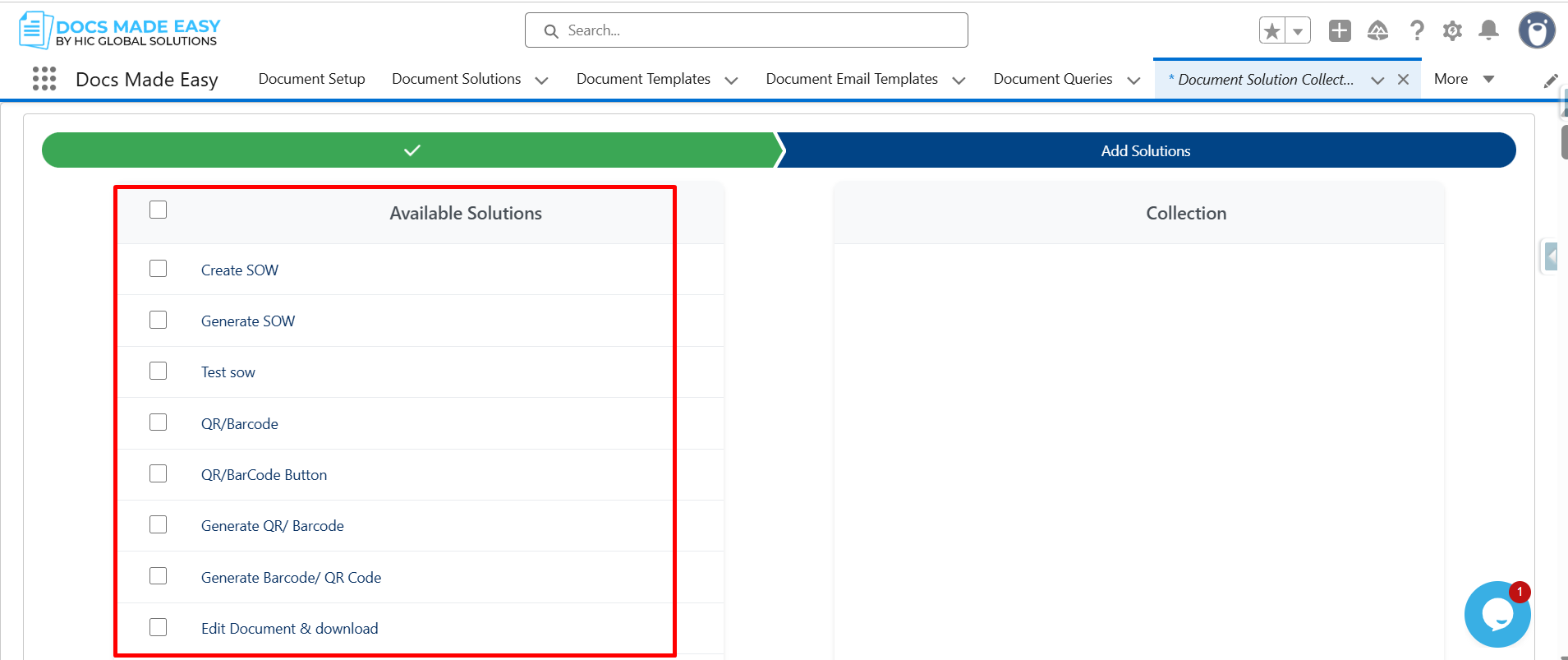Open the App Launcher grid icon
The image size is (1568, 660).
coord(44,79)
